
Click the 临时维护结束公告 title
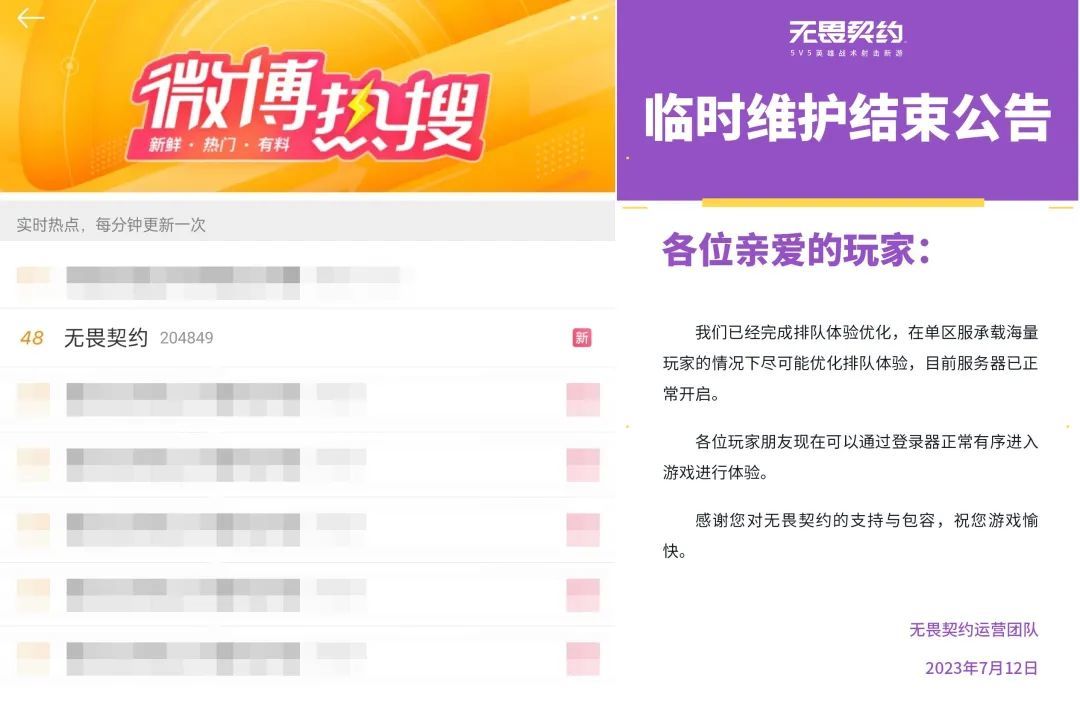847,119
